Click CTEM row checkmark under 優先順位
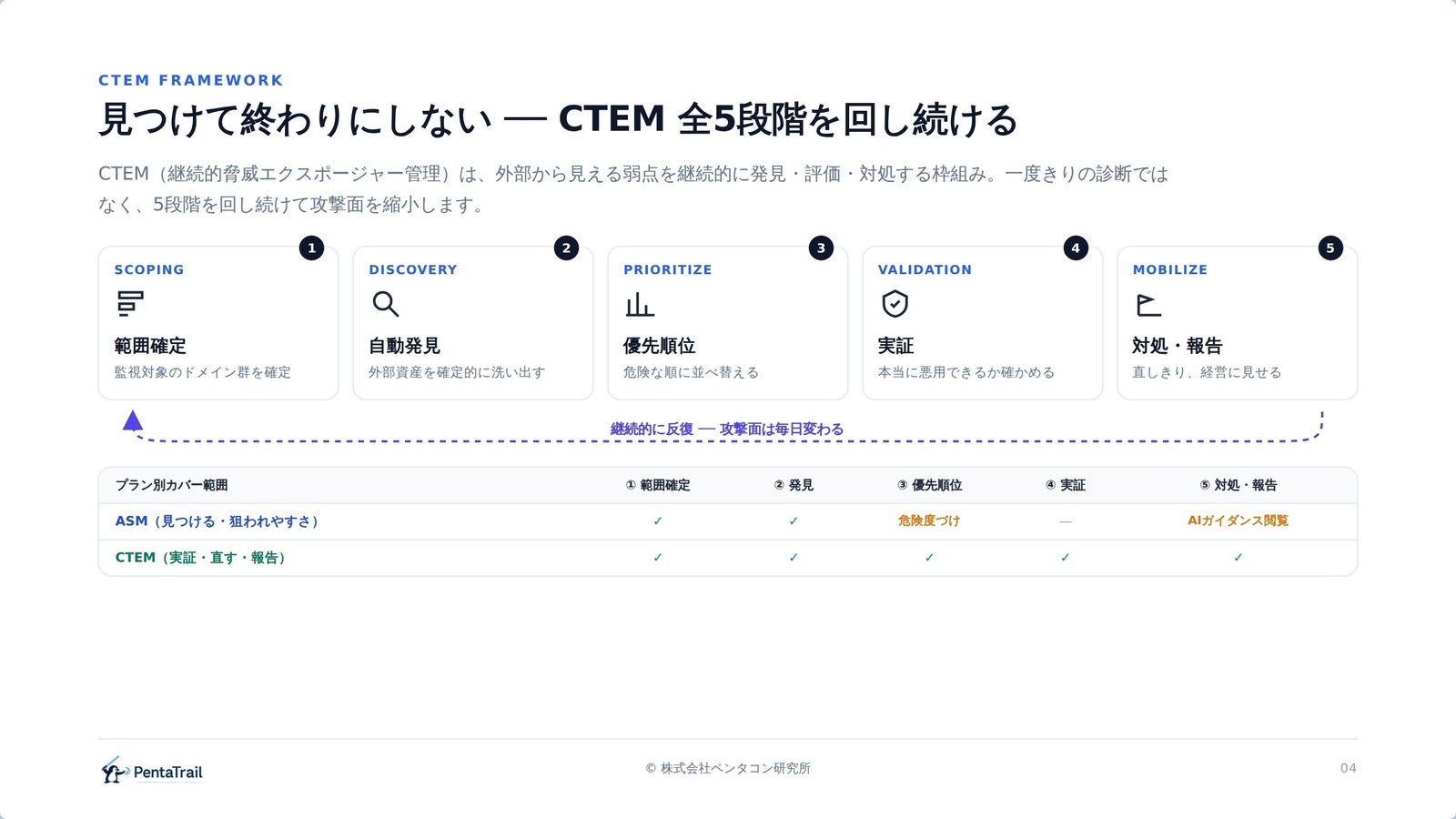 pos(929,558)
